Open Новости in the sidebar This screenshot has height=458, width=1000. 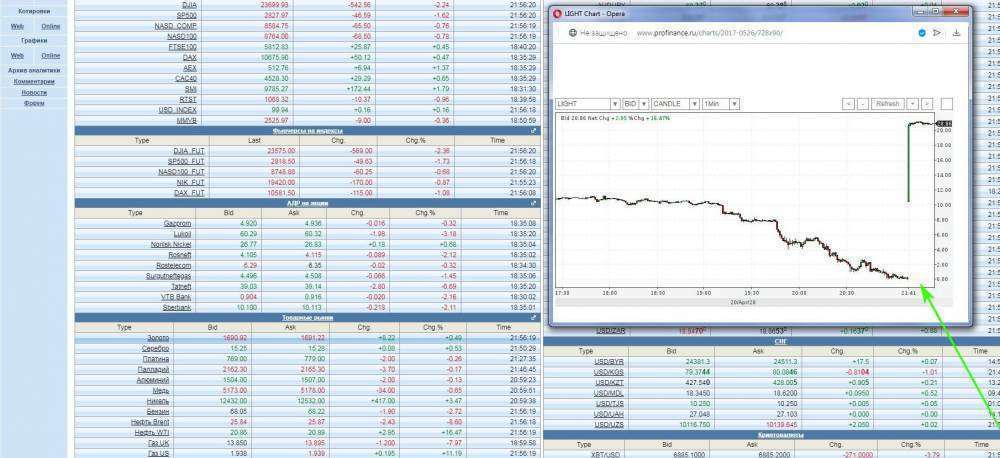34,92
